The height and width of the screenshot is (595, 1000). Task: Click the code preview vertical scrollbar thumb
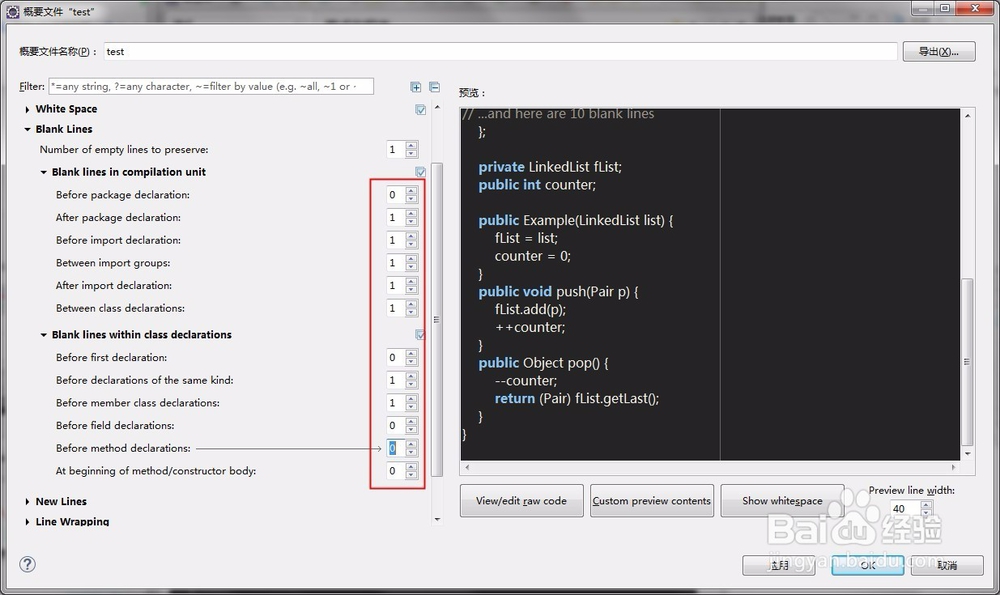(967, 362)
